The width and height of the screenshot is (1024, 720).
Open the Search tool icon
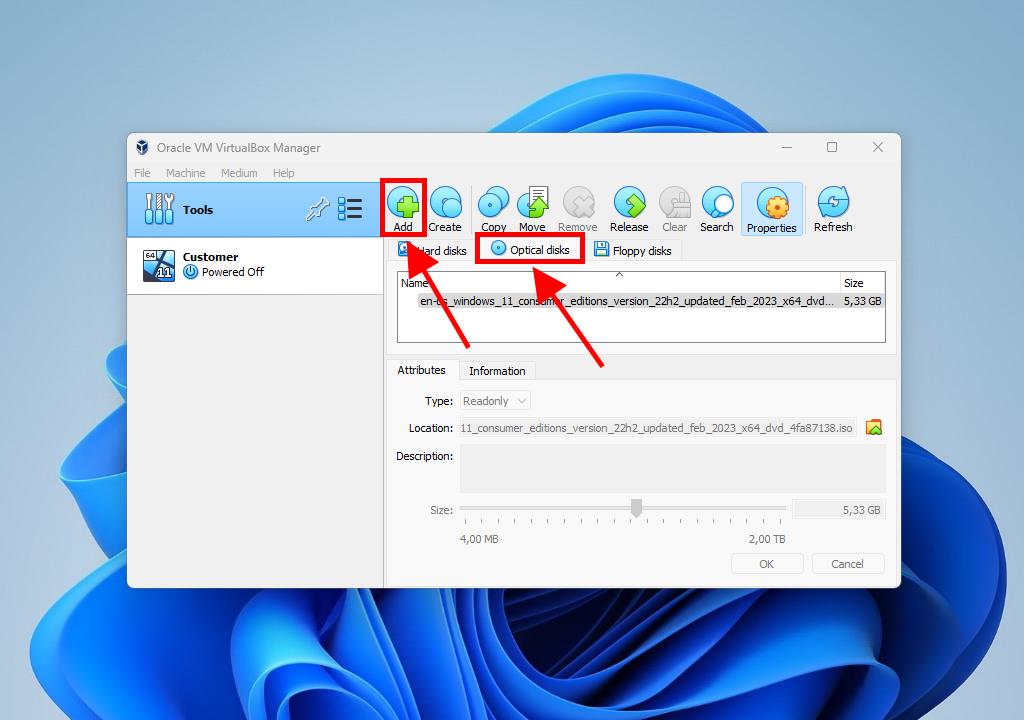pyautogui.click(x=716, y=205)
